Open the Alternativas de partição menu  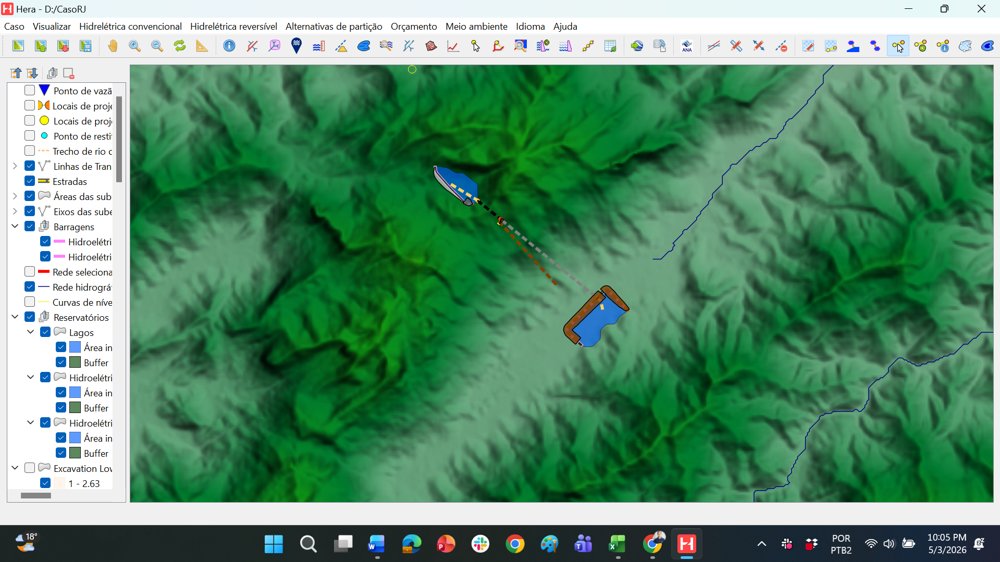coord(334,26)
